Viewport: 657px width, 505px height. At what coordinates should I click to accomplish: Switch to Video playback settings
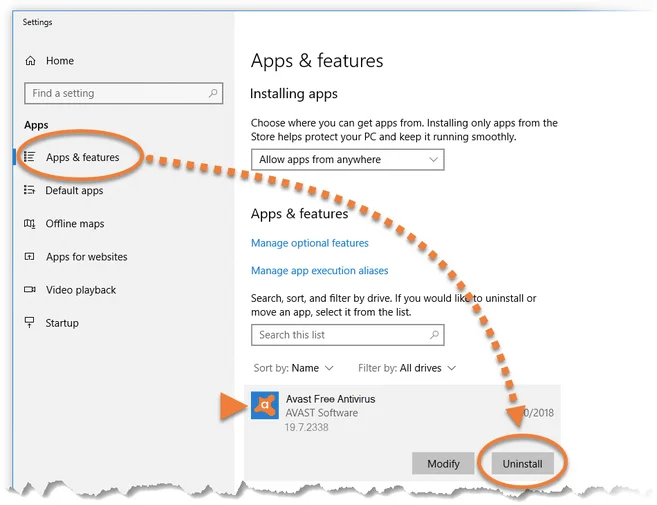click(x=81, y=290)
